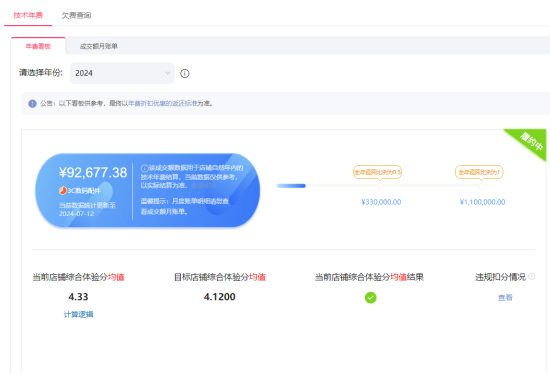Select the 年费看板 sub-tab
The image size is (550, 374).
coord(38,46)
